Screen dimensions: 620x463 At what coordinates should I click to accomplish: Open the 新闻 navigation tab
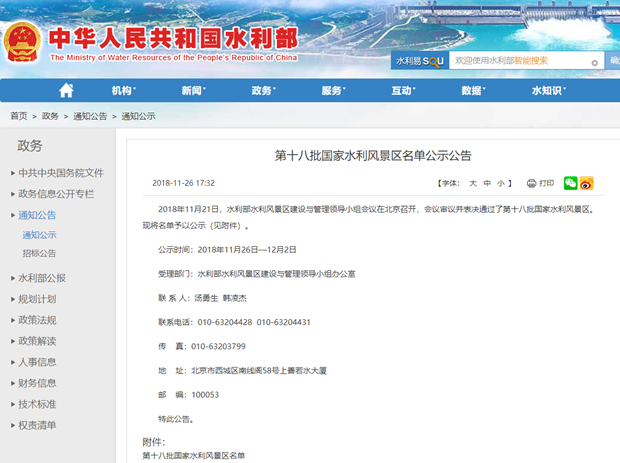tap(193, 91)
